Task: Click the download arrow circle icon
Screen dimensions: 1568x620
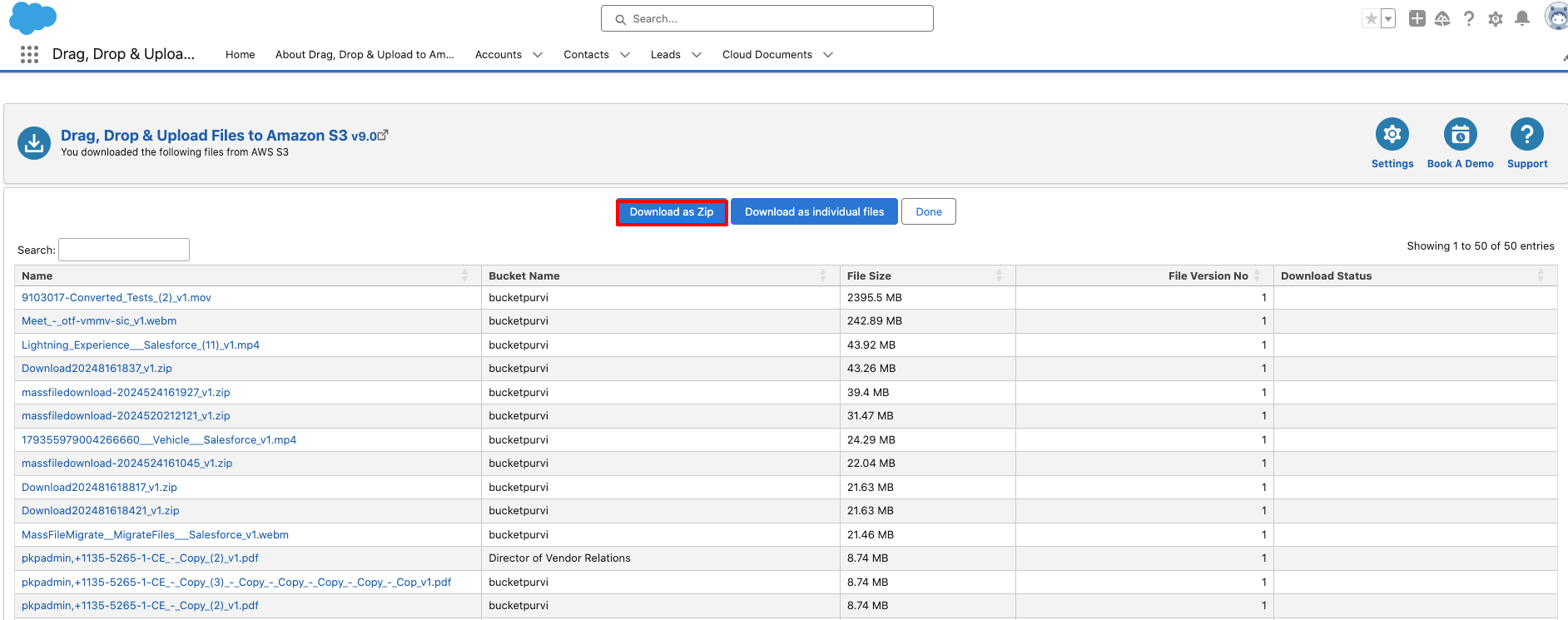Action: 34,143
